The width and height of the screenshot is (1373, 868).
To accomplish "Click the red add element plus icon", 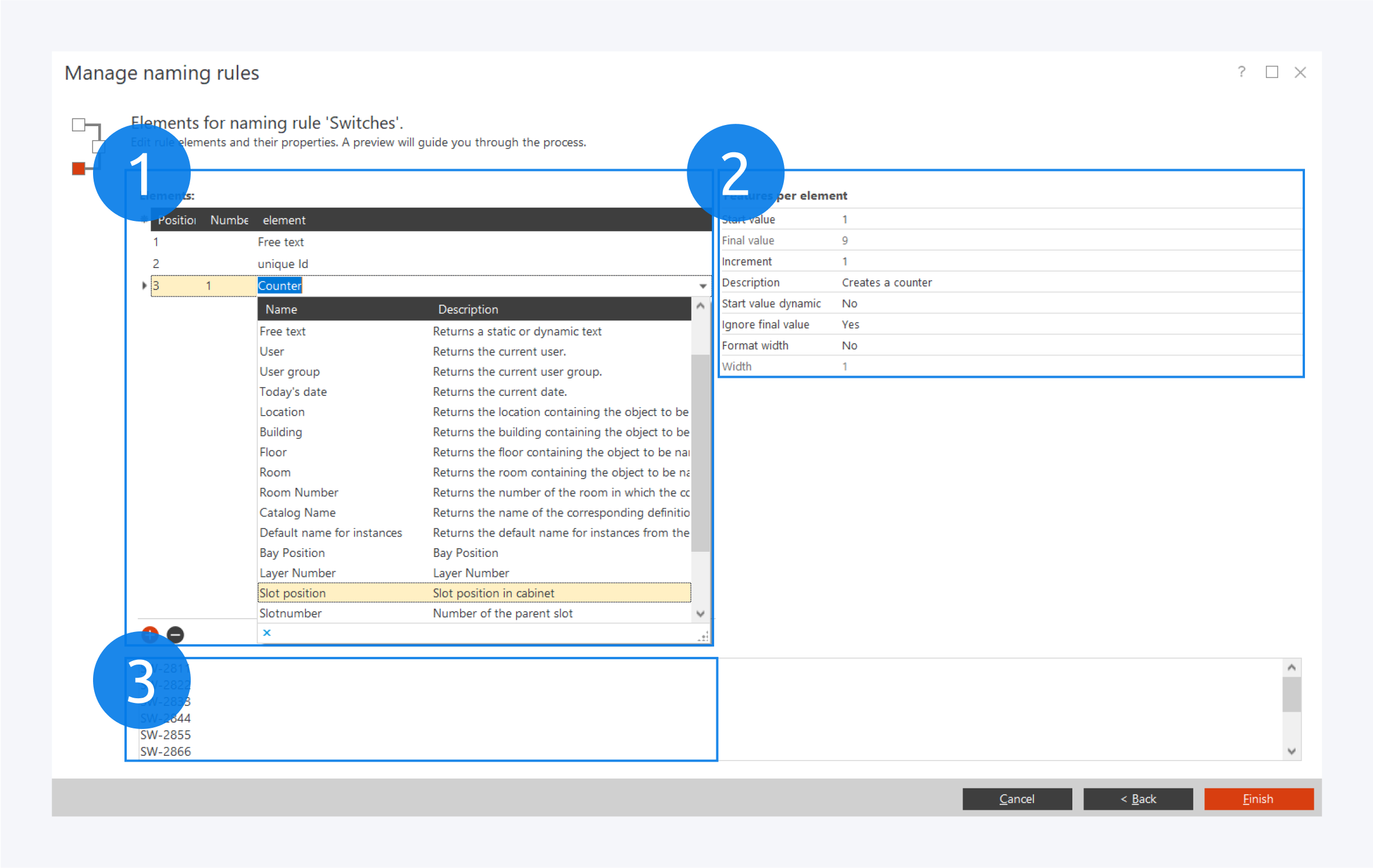I will tap(150, 634).
